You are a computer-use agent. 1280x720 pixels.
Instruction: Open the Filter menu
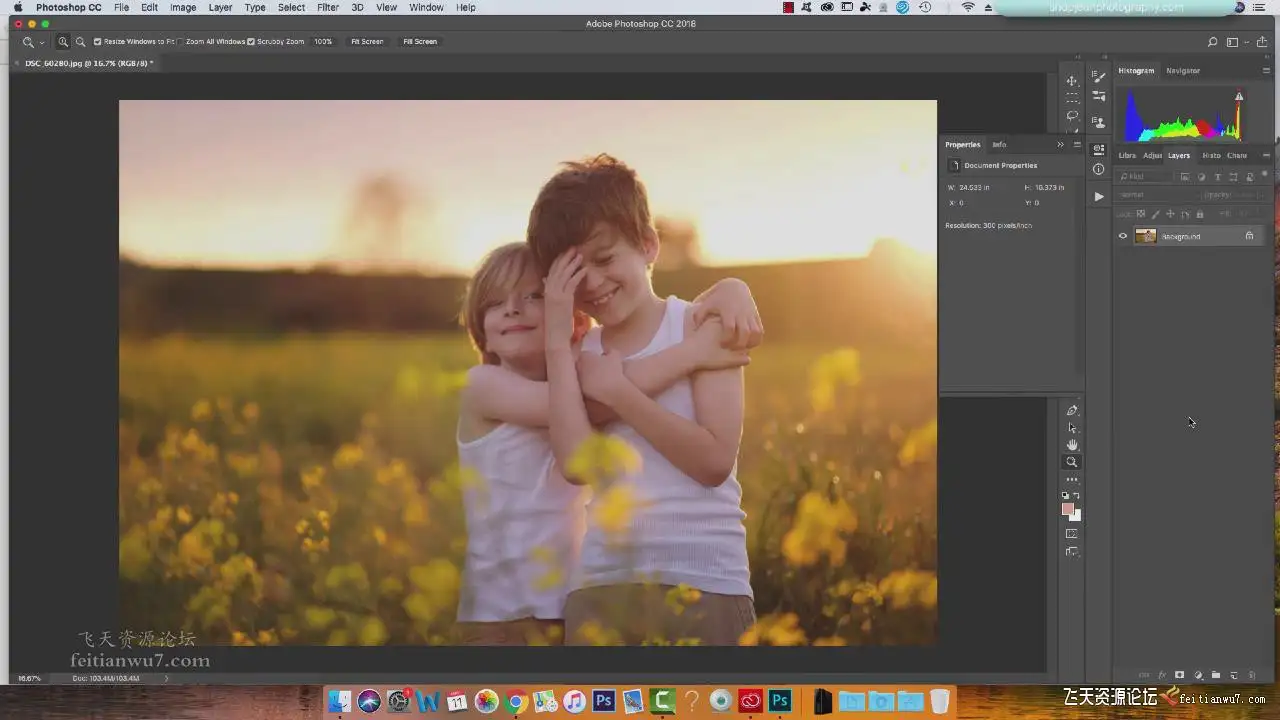pos(328,7)
